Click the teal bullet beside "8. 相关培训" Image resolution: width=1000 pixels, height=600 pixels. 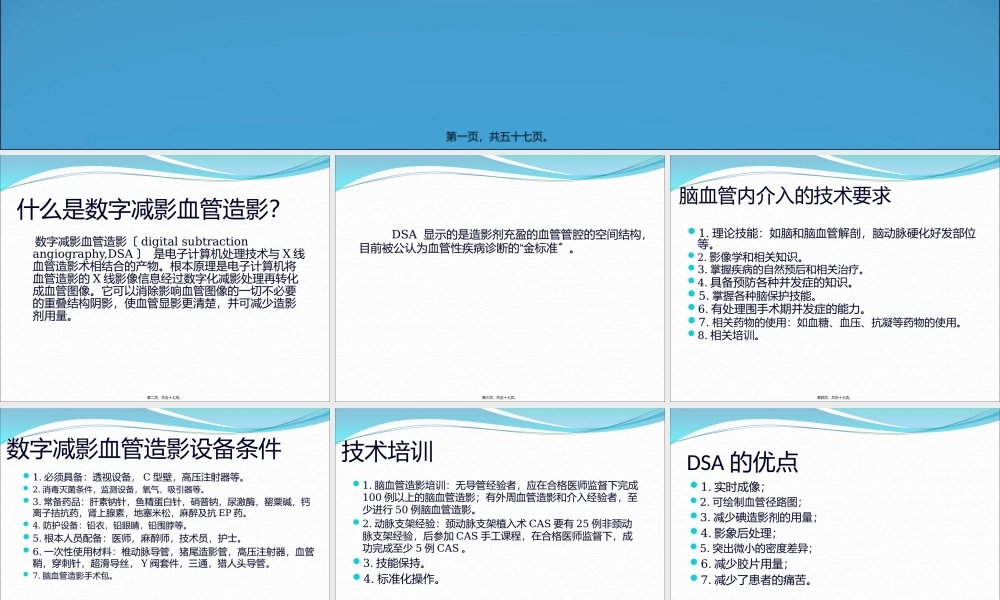click(x=691, y=335)
